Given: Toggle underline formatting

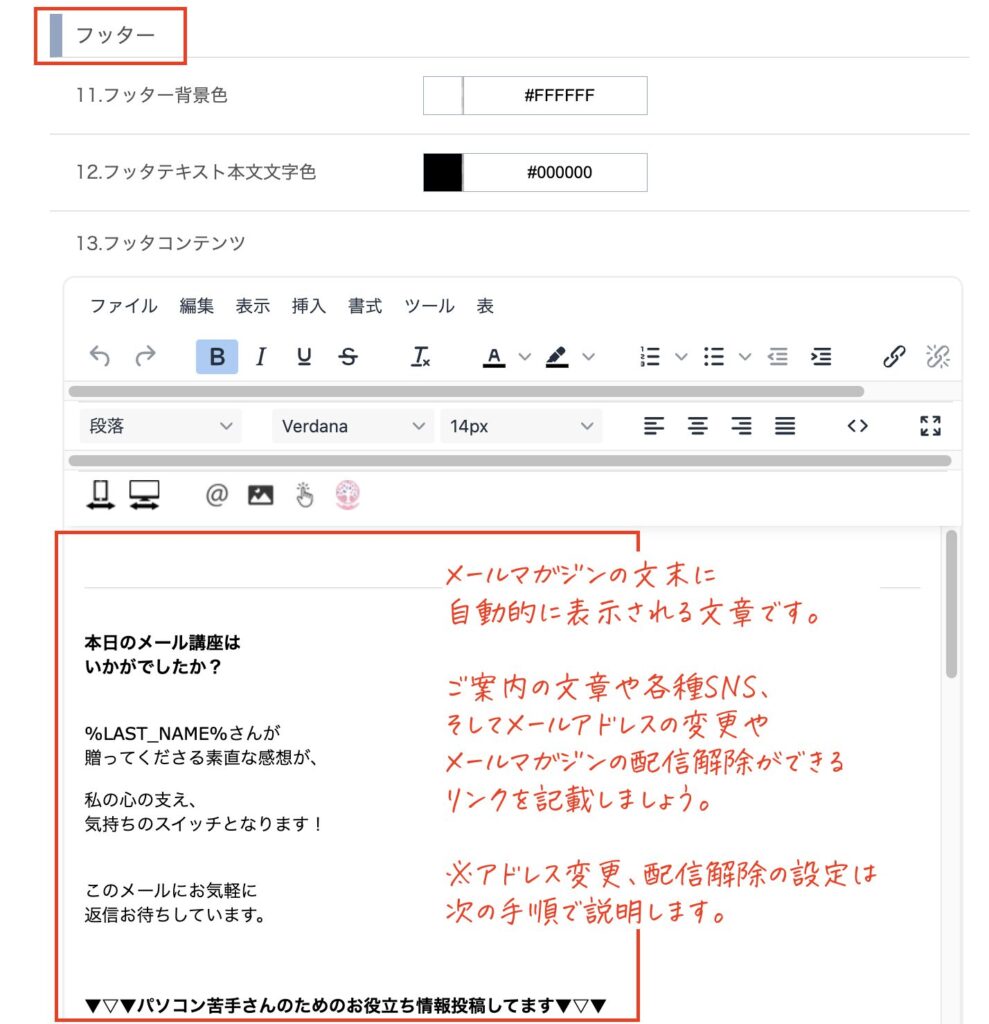Looking at the screenshot, I should pos(304,357).
